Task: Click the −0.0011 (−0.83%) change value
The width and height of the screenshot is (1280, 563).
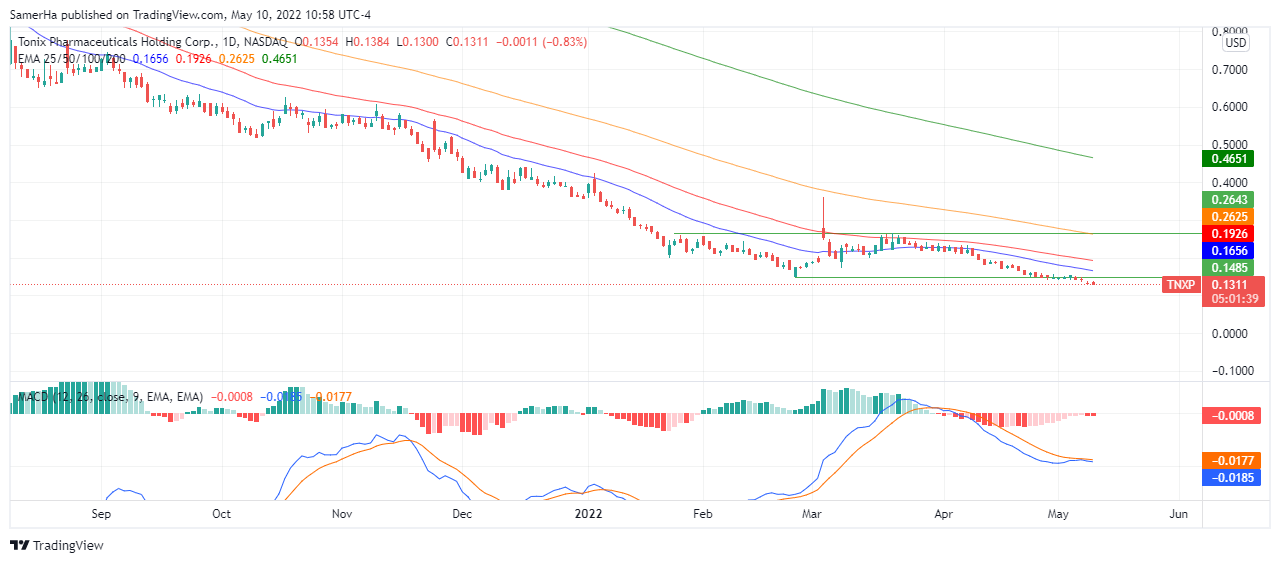Action: coord(542,42)
